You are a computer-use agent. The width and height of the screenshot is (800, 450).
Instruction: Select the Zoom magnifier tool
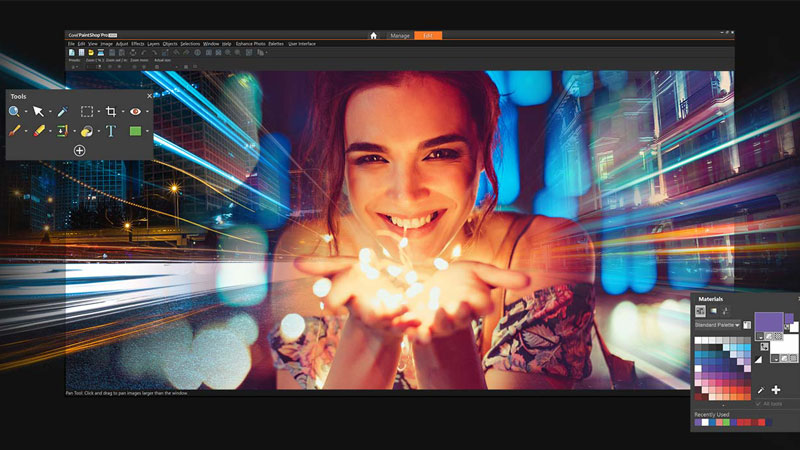point(15,112)
